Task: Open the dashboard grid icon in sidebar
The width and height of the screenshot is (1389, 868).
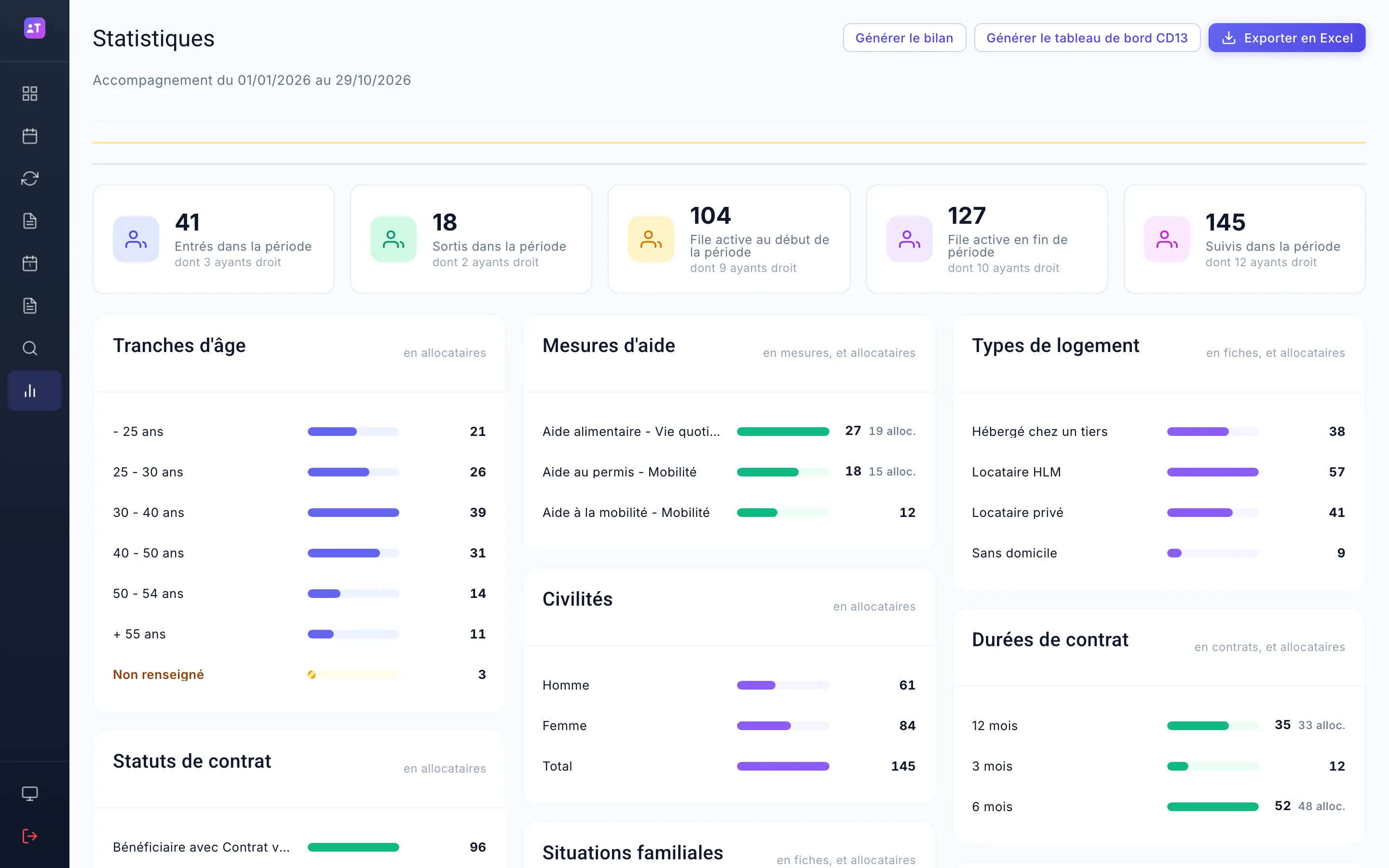Action: tap(30, 94)
